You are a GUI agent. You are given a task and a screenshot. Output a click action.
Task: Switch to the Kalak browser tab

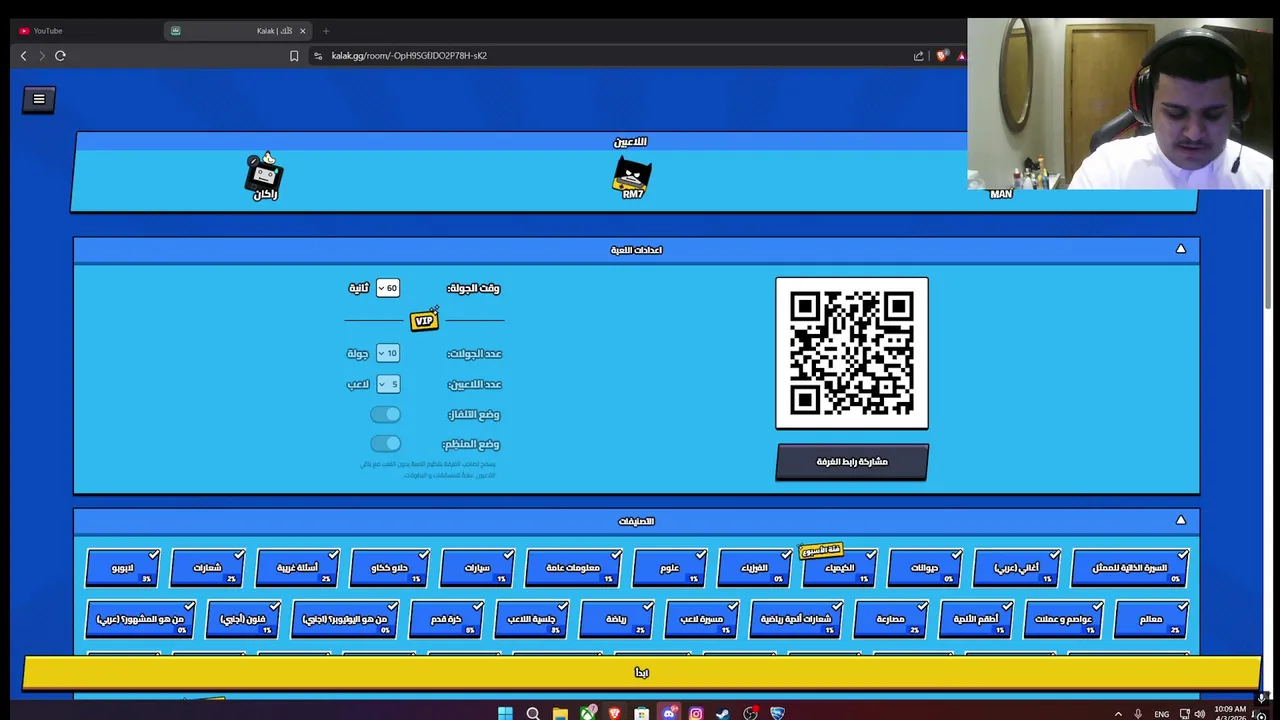[x=238, y=31]
